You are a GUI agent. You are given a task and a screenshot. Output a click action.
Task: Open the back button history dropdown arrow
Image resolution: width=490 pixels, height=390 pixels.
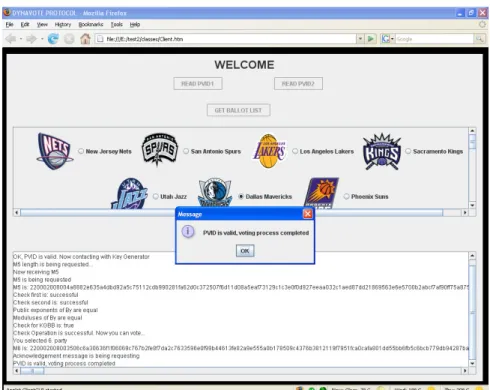pyautogui.click(x=21, y=39)
